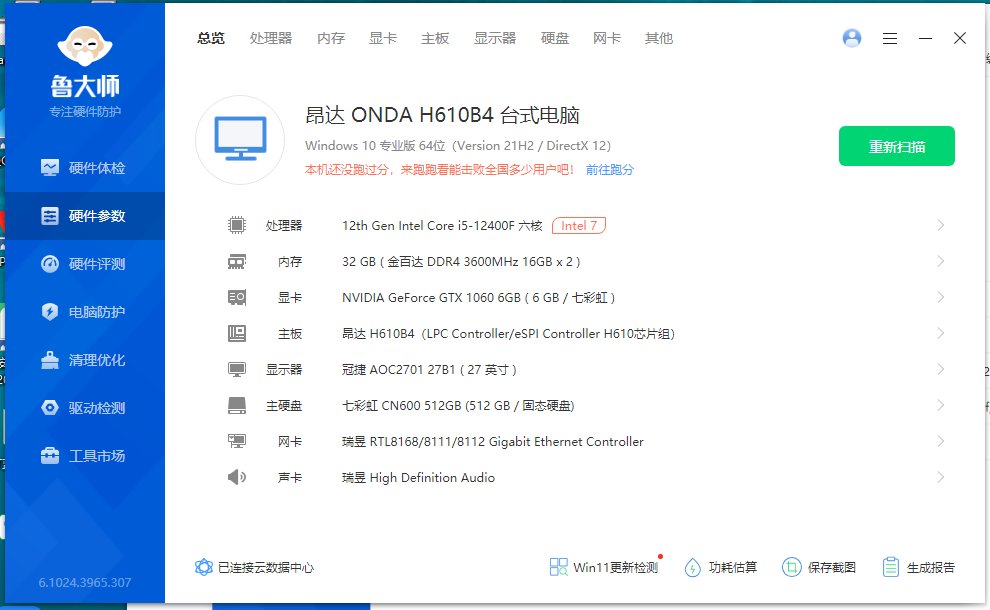The image size is (990, 610).
Task: Open the user account avatar
Action: pyautogui.click(x=852, y=39)
